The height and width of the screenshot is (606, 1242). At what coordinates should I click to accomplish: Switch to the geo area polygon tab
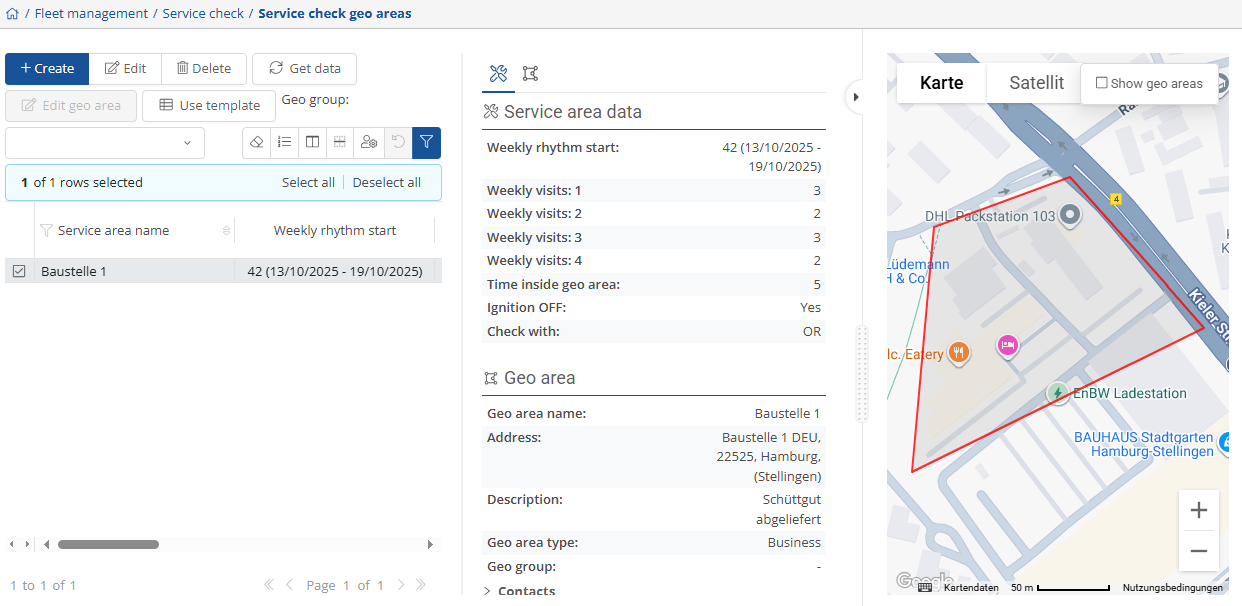pyautogui.click(x=530, y=73)
